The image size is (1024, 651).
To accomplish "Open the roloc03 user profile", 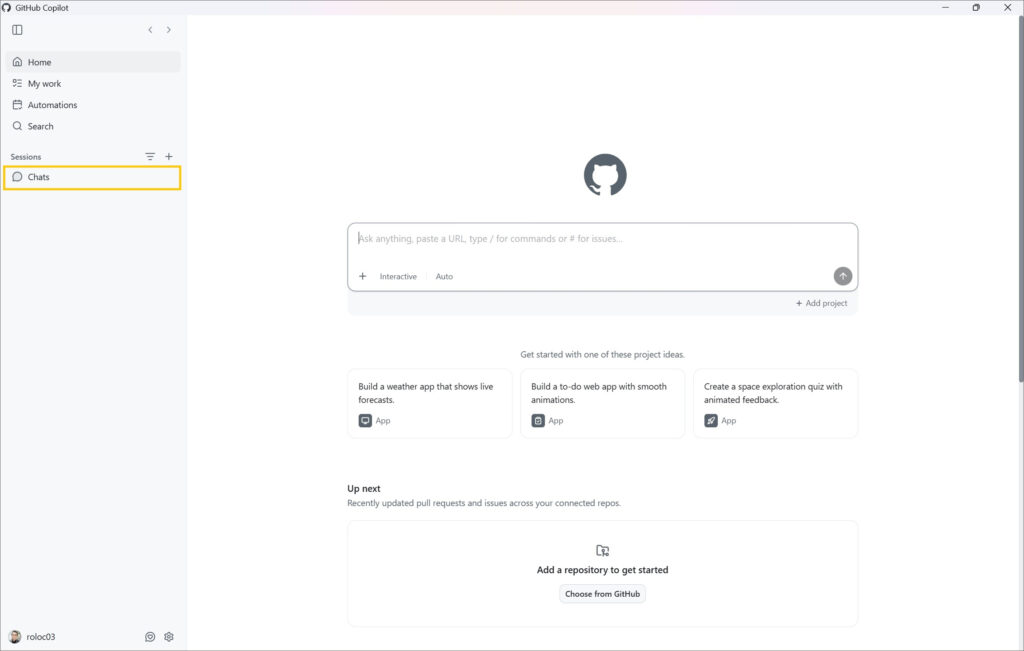I will point(33,637).
